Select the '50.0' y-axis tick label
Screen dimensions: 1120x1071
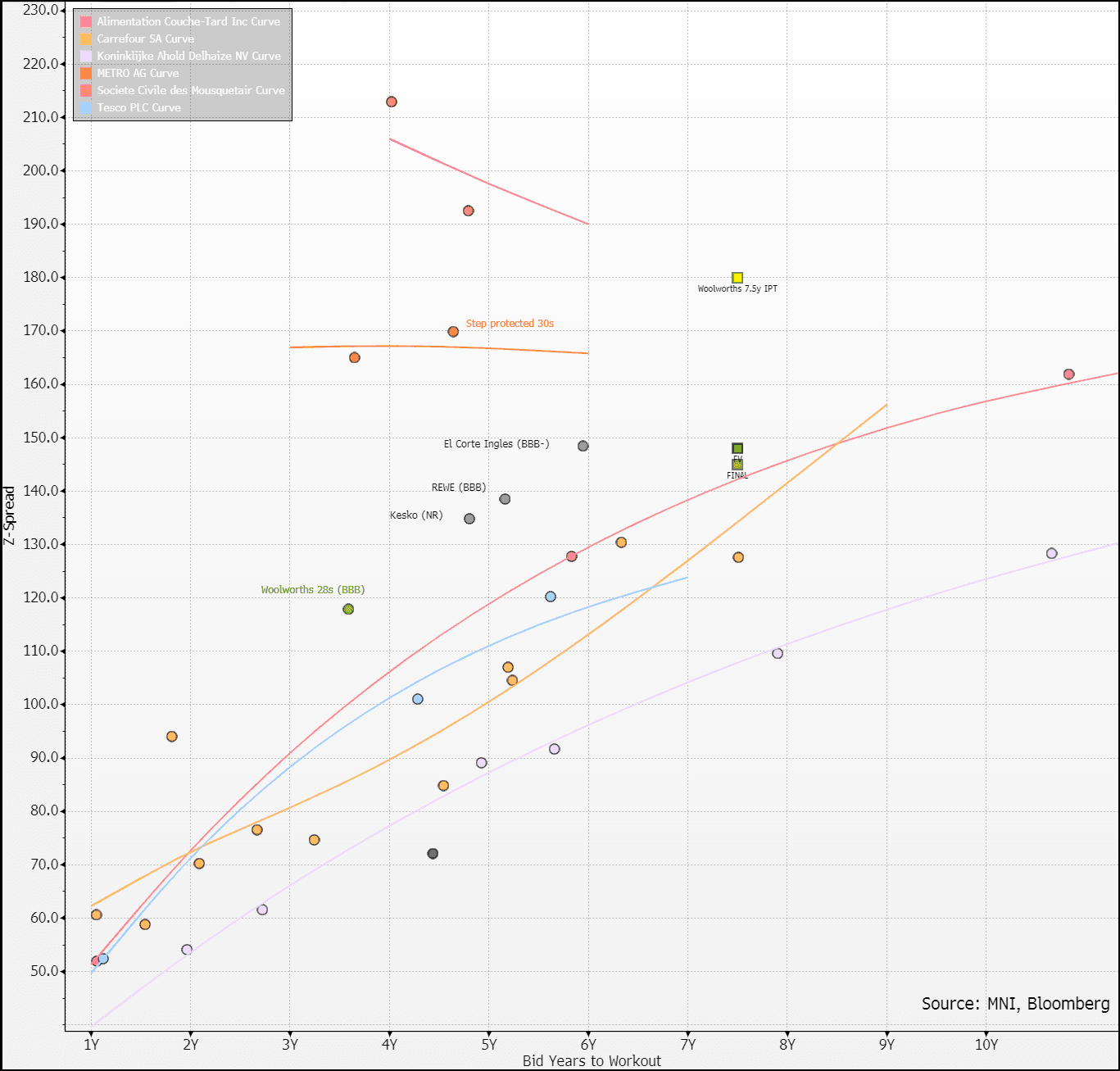44,971
